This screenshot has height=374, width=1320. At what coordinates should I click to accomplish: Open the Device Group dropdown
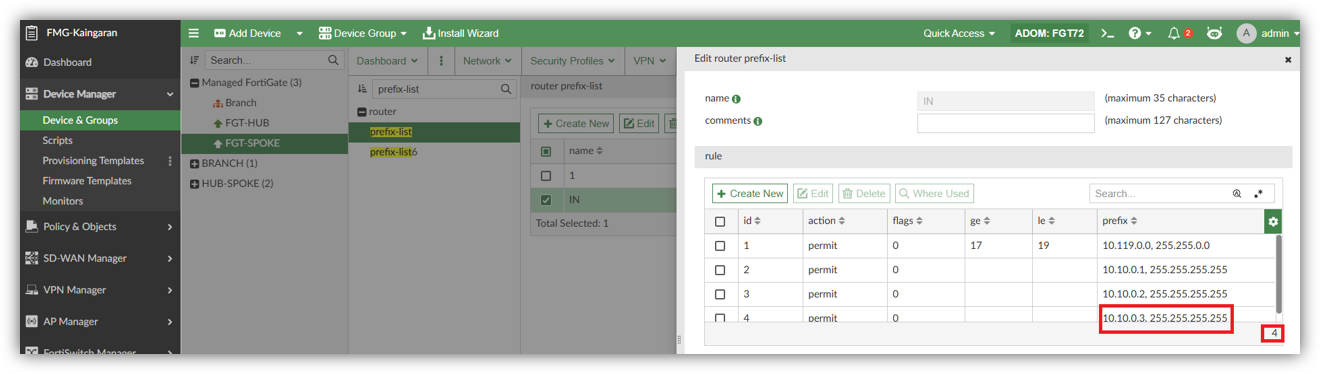pyautogui.click(x=363, y=33)
